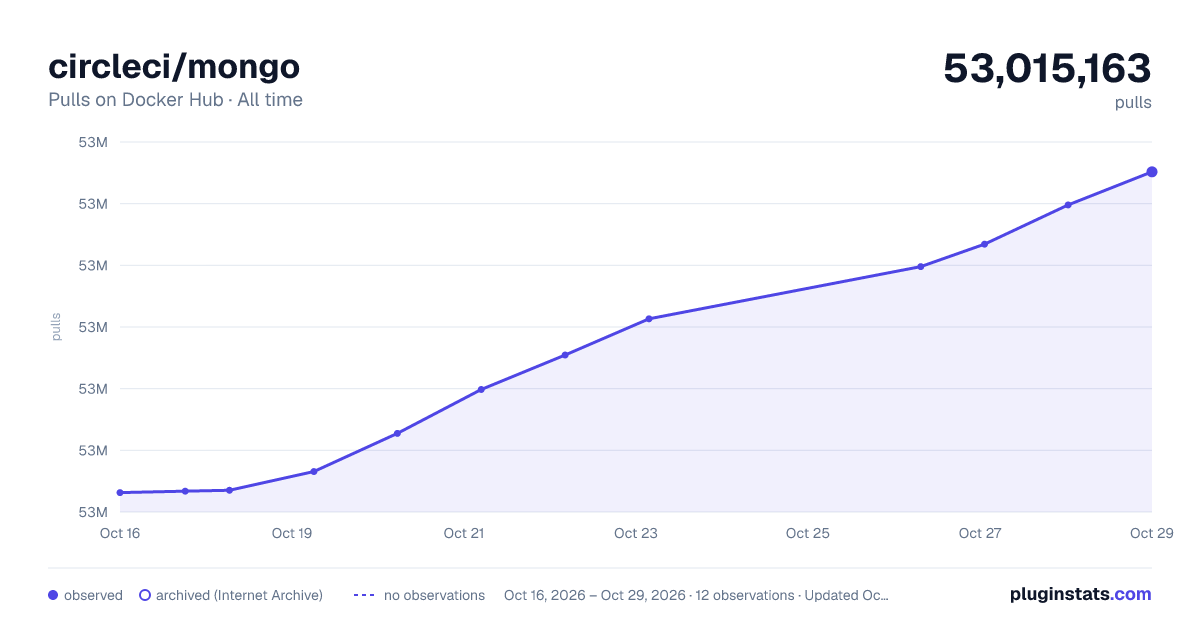
Task: Click the data point above Oct 23
Action: point(649,319)
